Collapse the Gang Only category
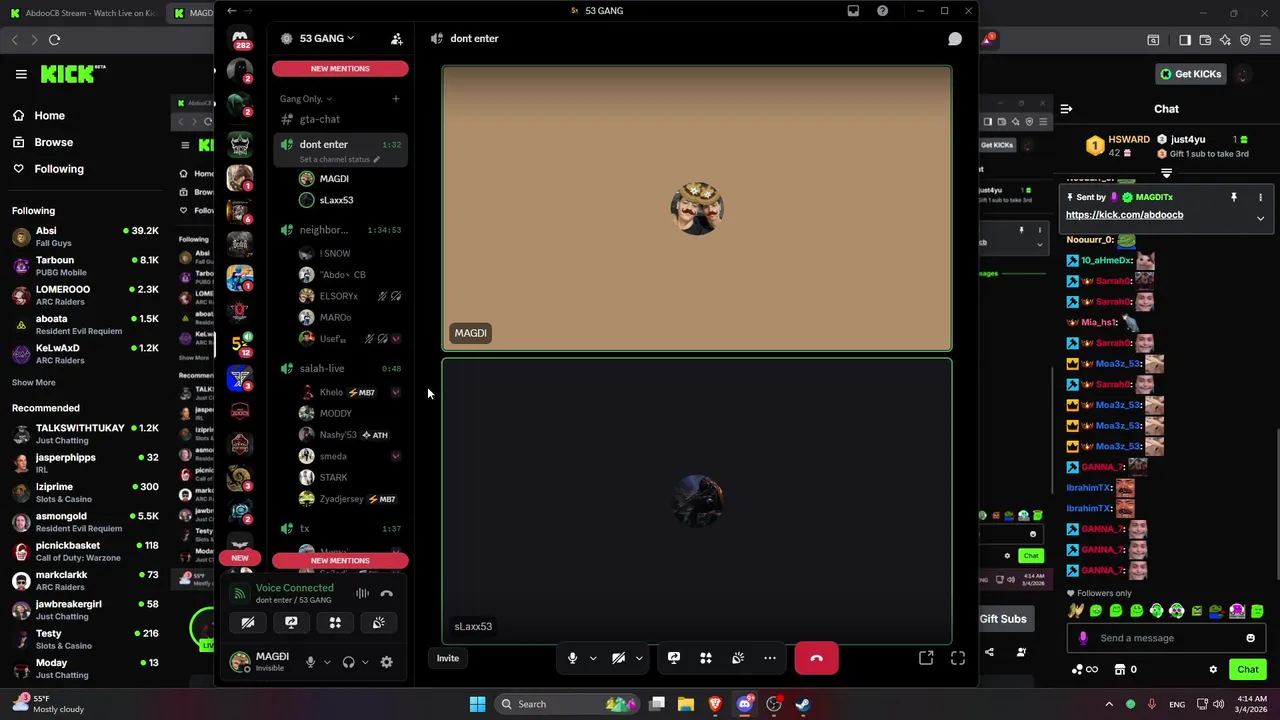The width and height of the screenshot is (1280, 720). tap(305, 99)
